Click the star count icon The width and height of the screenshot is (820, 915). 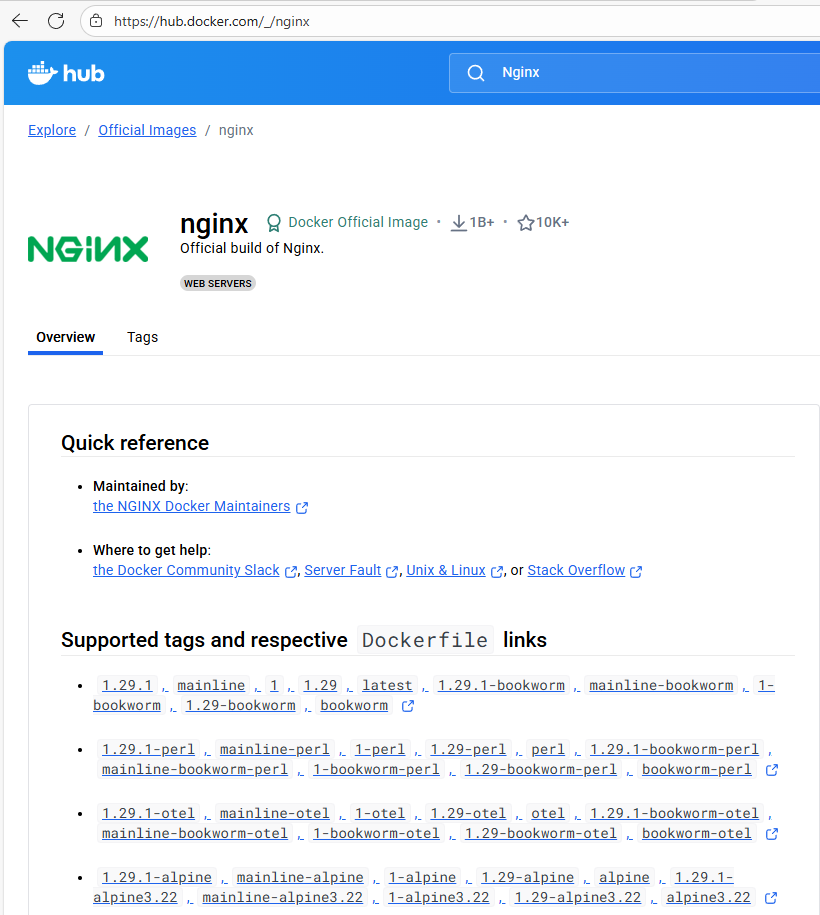coord(525,223)
